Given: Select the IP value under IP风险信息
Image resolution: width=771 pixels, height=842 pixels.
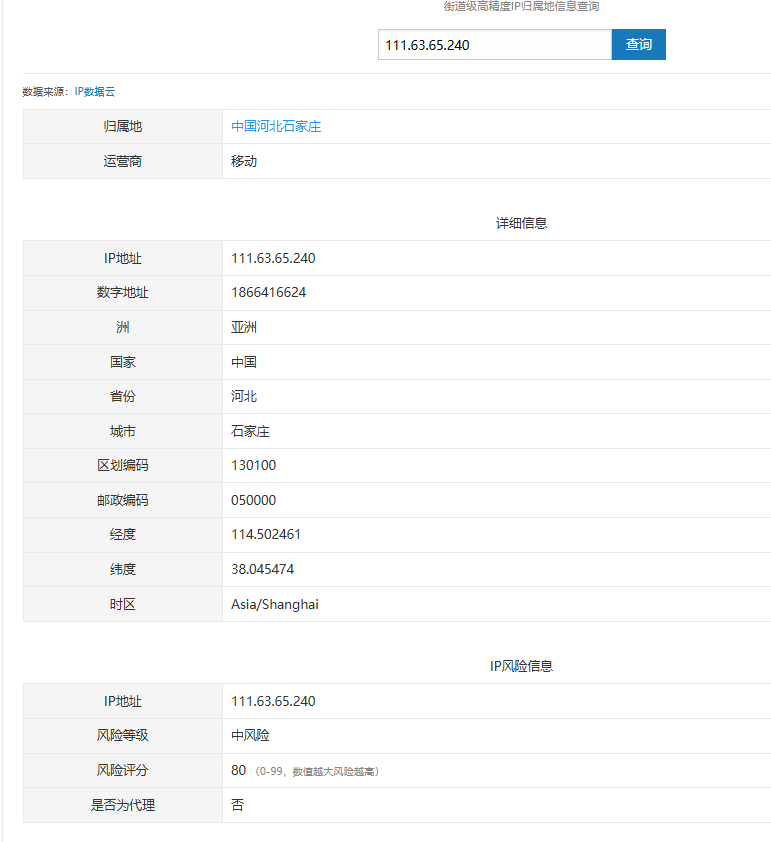Looking at the screenshot, I should (273, 701).
